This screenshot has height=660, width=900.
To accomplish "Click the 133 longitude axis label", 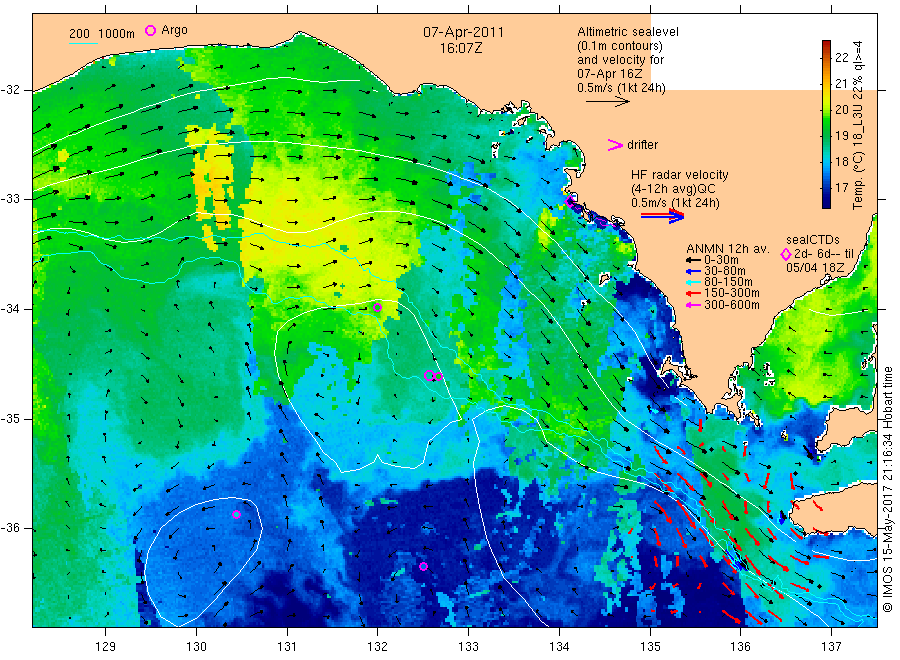I will tap(468, 647).
